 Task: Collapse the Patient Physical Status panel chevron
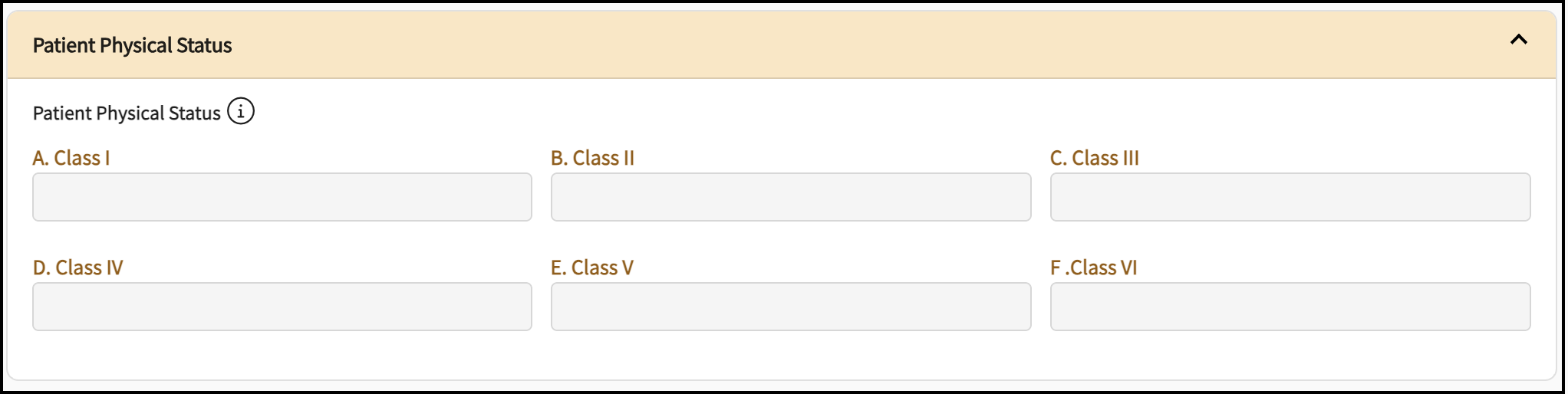tap(1518, 40)
